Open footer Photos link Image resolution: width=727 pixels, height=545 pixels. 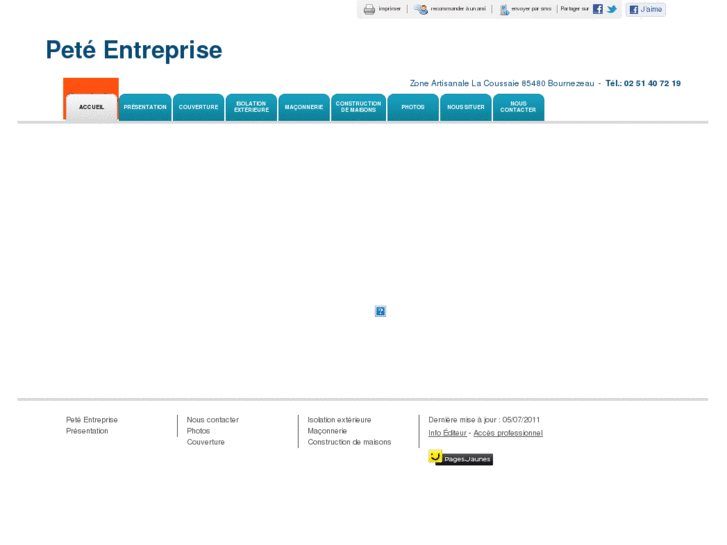coord(198,431)
